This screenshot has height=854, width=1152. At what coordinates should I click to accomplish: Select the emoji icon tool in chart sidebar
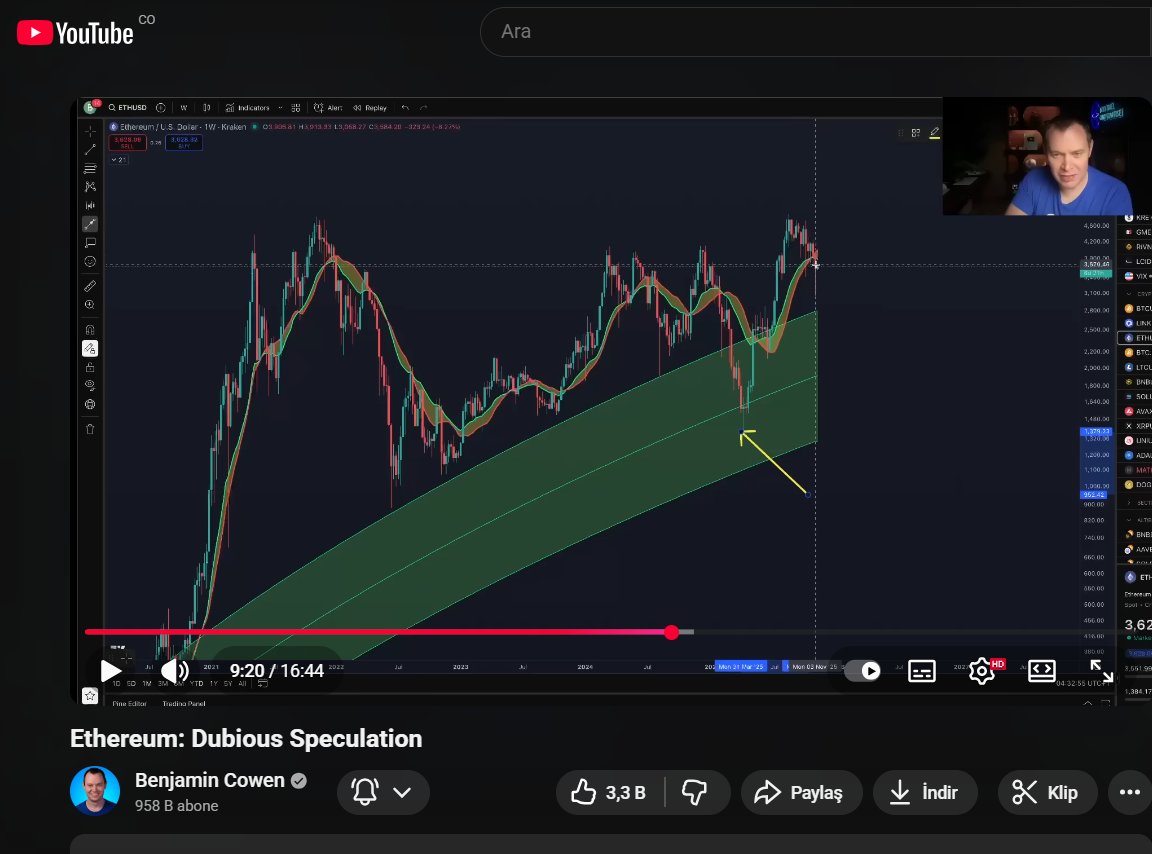(90, 262)
